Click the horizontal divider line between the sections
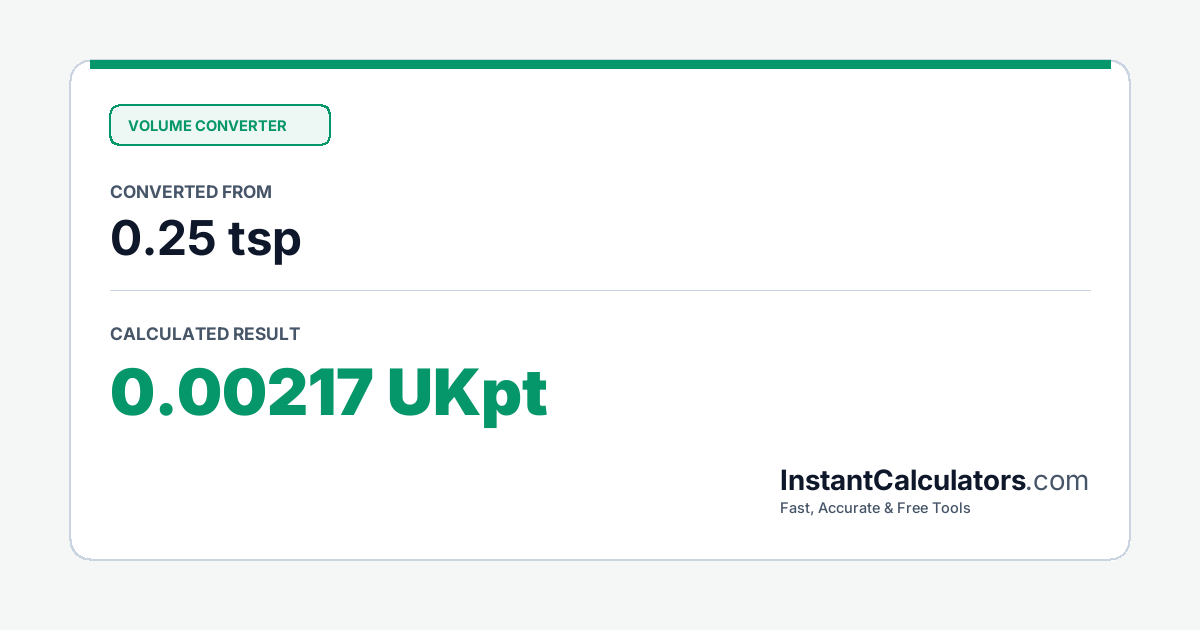1200x630 pixels. click(x=600, y=290)
